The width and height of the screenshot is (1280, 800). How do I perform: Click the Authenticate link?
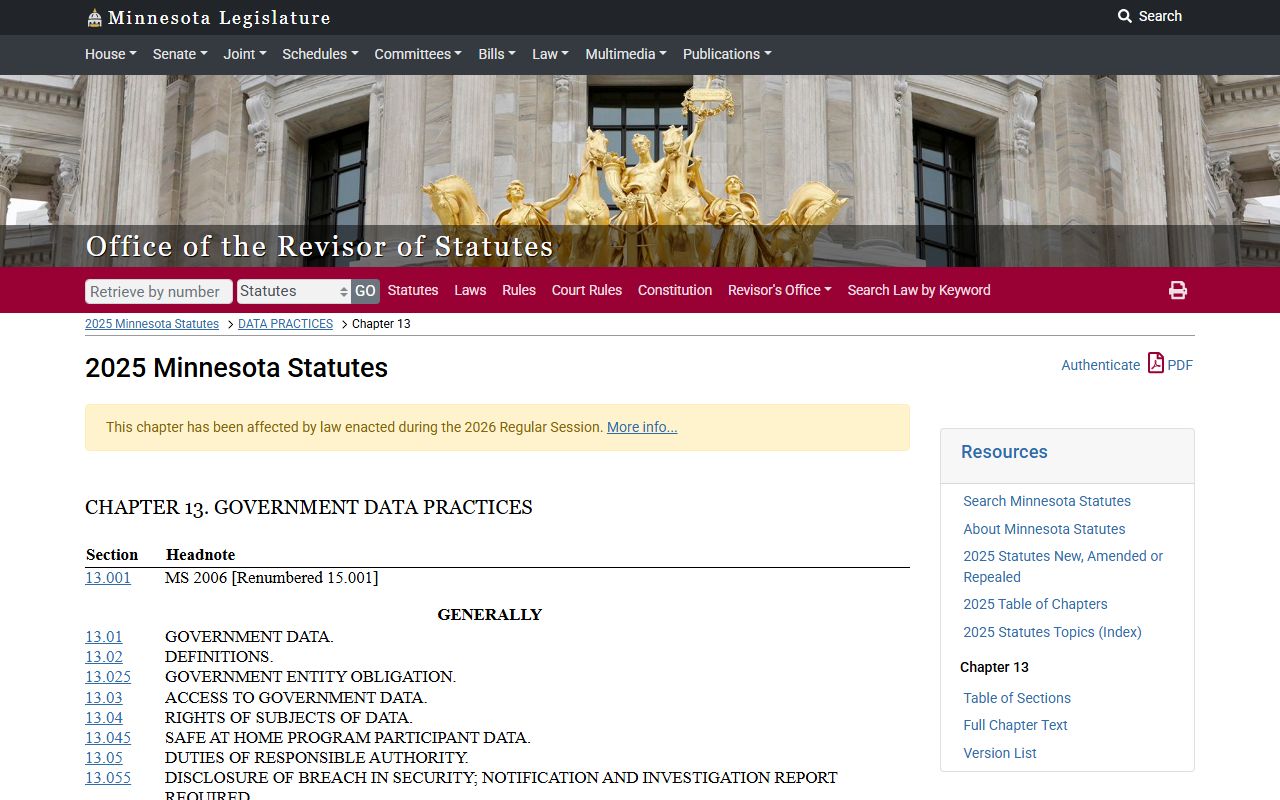(x=1100, y=365)
